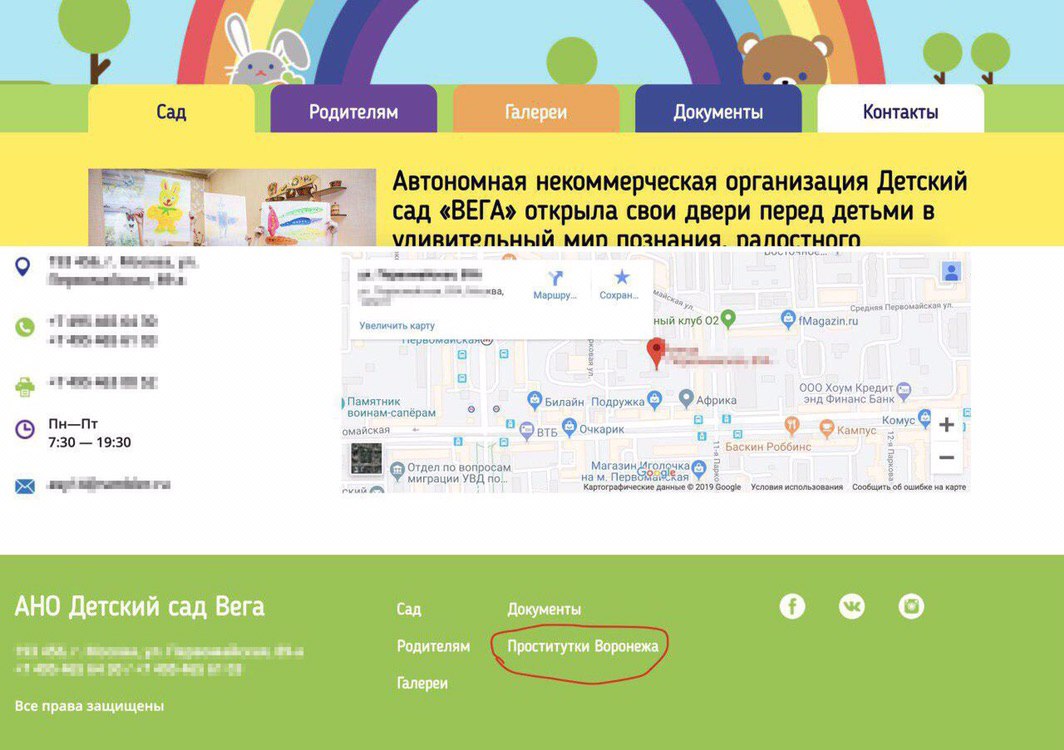1064x750 pixels.
Task: Open the Facebook page icon
Action: (x=792, y=605)
